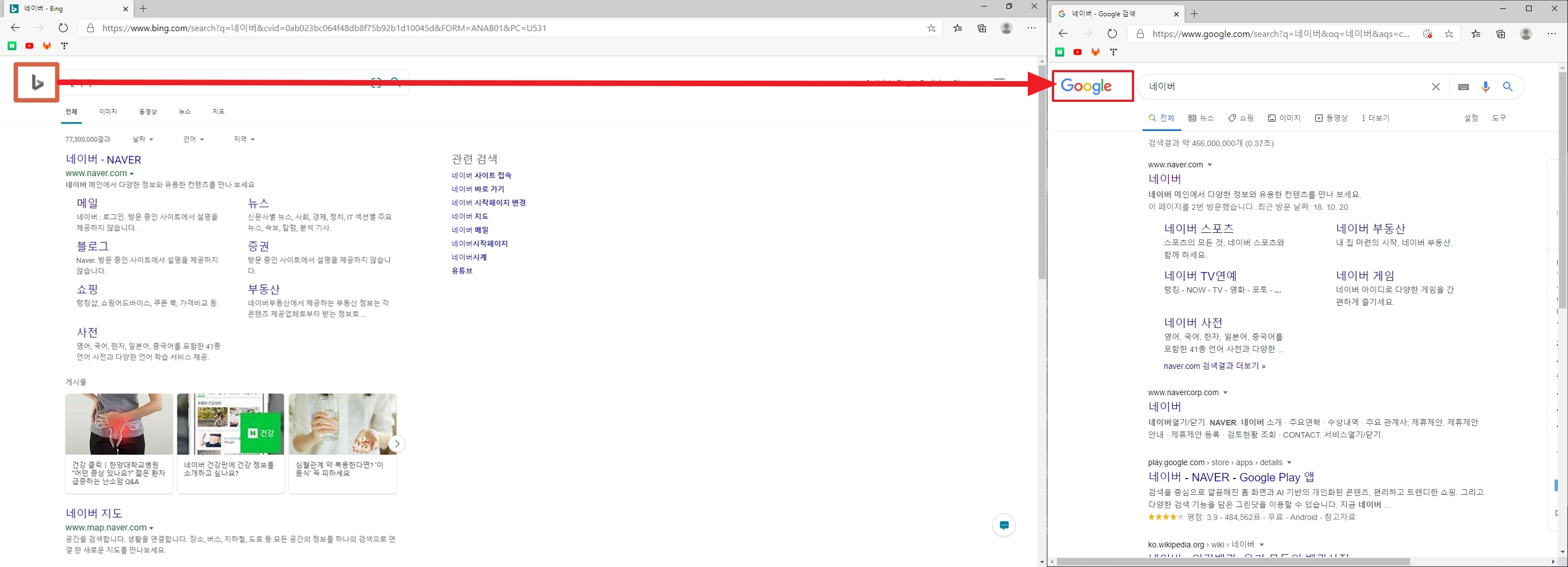
Task: Open 네이버 - NAVER - Google Play 앱 result
Action: (x=1232, y=477)
